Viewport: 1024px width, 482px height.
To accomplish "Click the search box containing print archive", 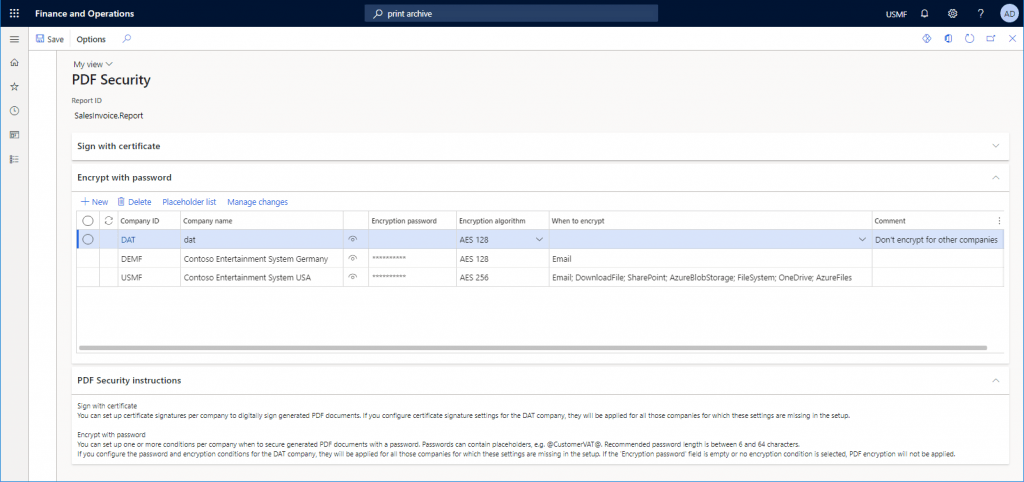I will tap(511, 13).
